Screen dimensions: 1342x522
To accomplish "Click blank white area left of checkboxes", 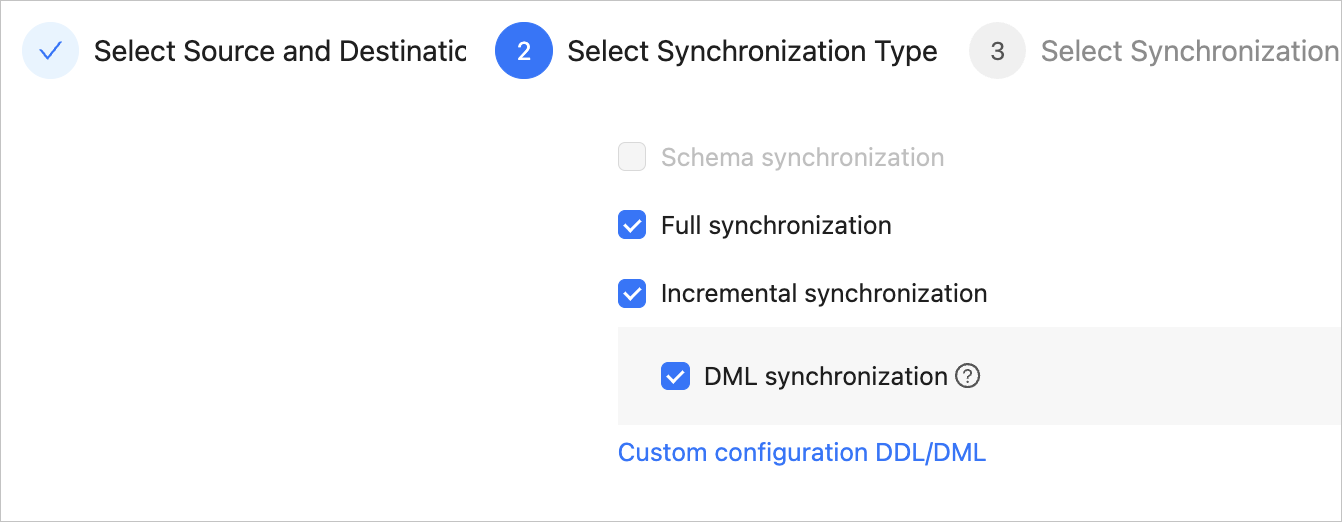I will click(300, 300).
